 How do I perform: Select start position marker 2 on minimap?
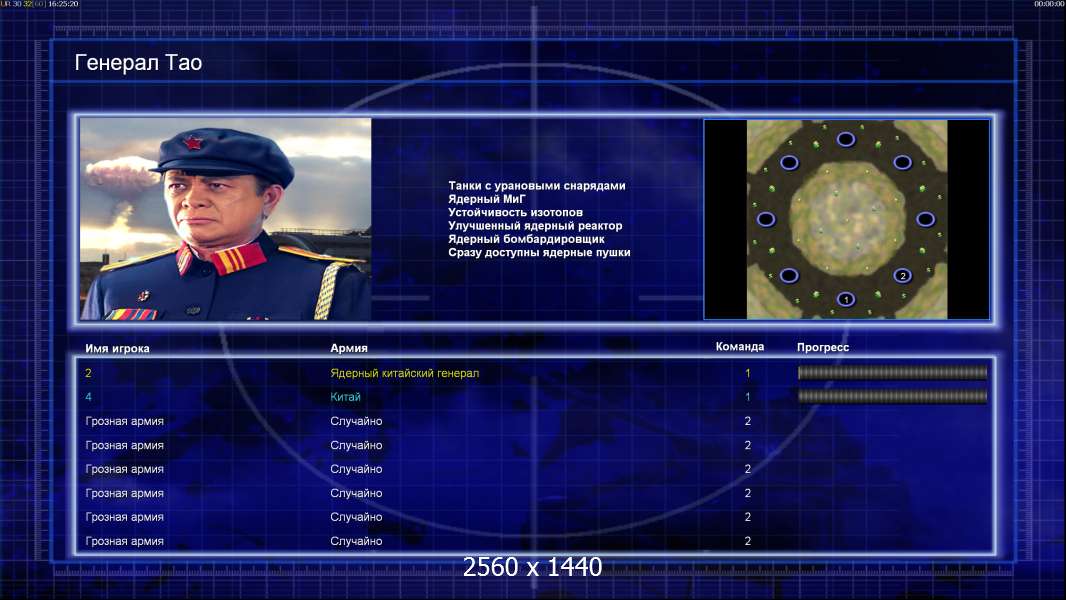click(902, 275)
